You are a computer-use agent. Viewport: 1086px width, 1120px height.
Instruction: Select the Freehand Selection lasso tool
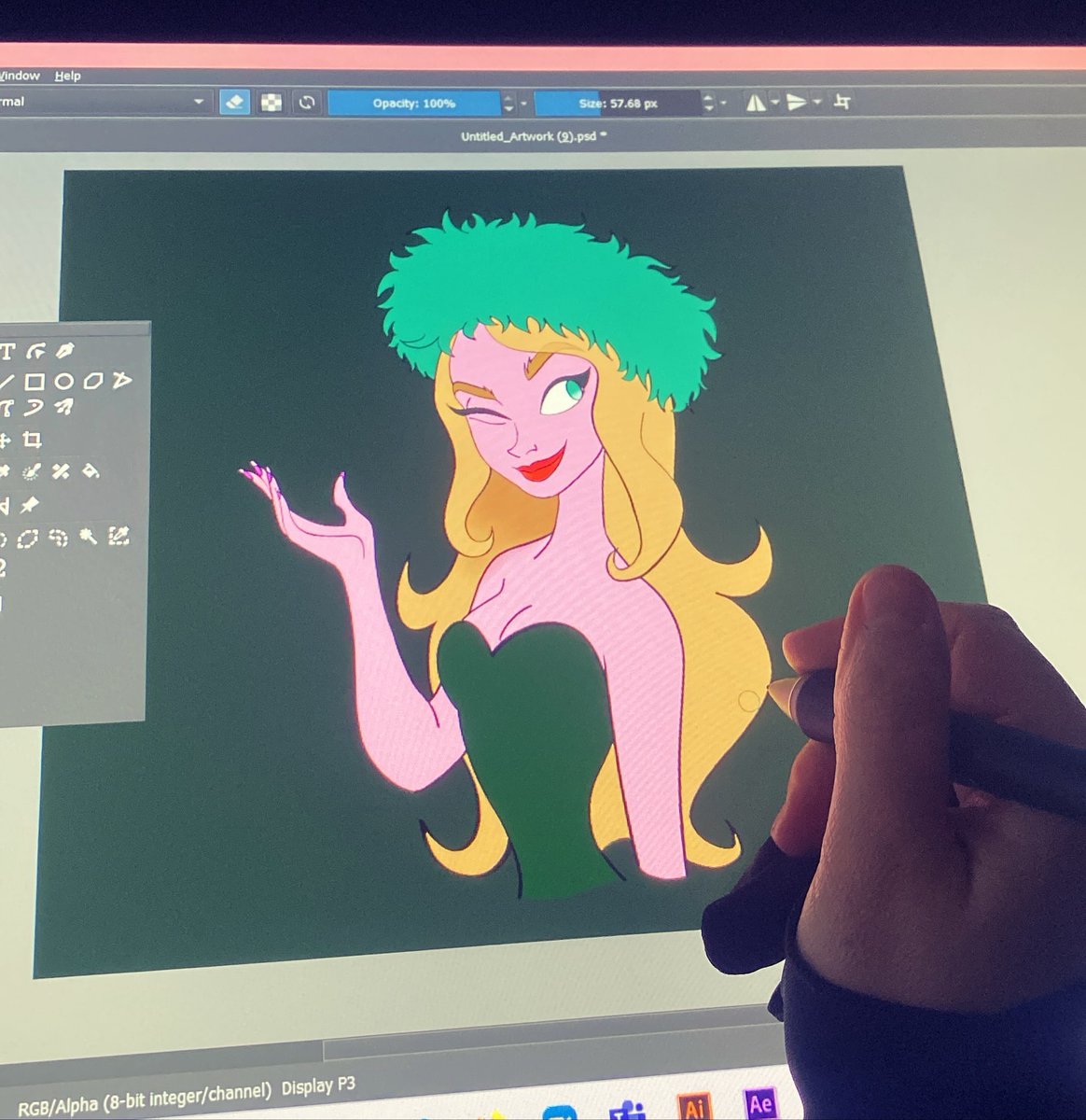tap(58, 537)
